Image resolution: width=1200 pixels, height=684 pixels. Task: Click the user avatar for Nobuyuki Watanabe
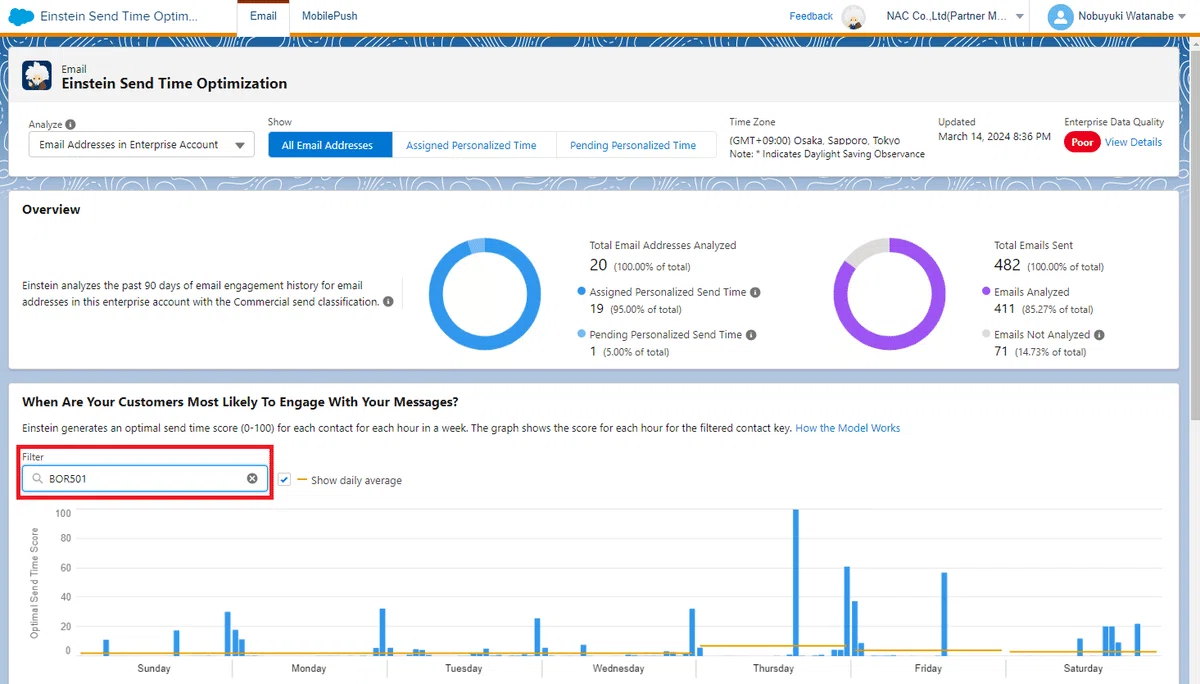[x=1059, y=16]
